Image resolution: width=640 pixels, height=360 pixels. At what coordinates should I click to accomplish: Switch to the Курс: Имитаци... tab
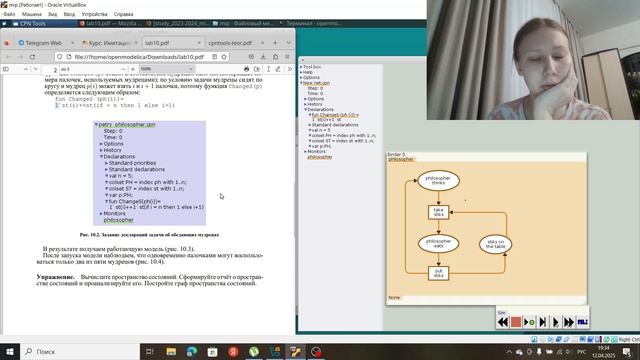[109, 43]
